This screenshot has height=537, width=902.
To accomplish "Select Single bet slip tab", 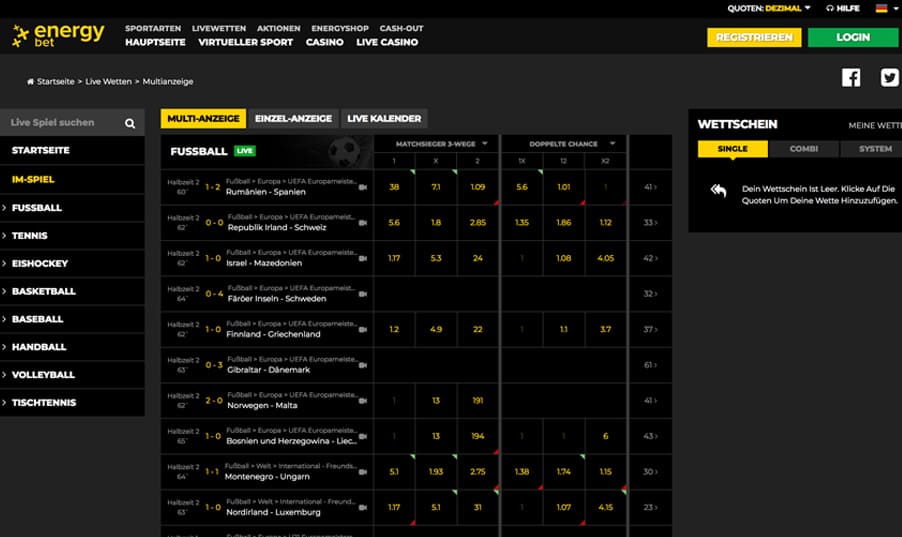I will tap(732, 149).
